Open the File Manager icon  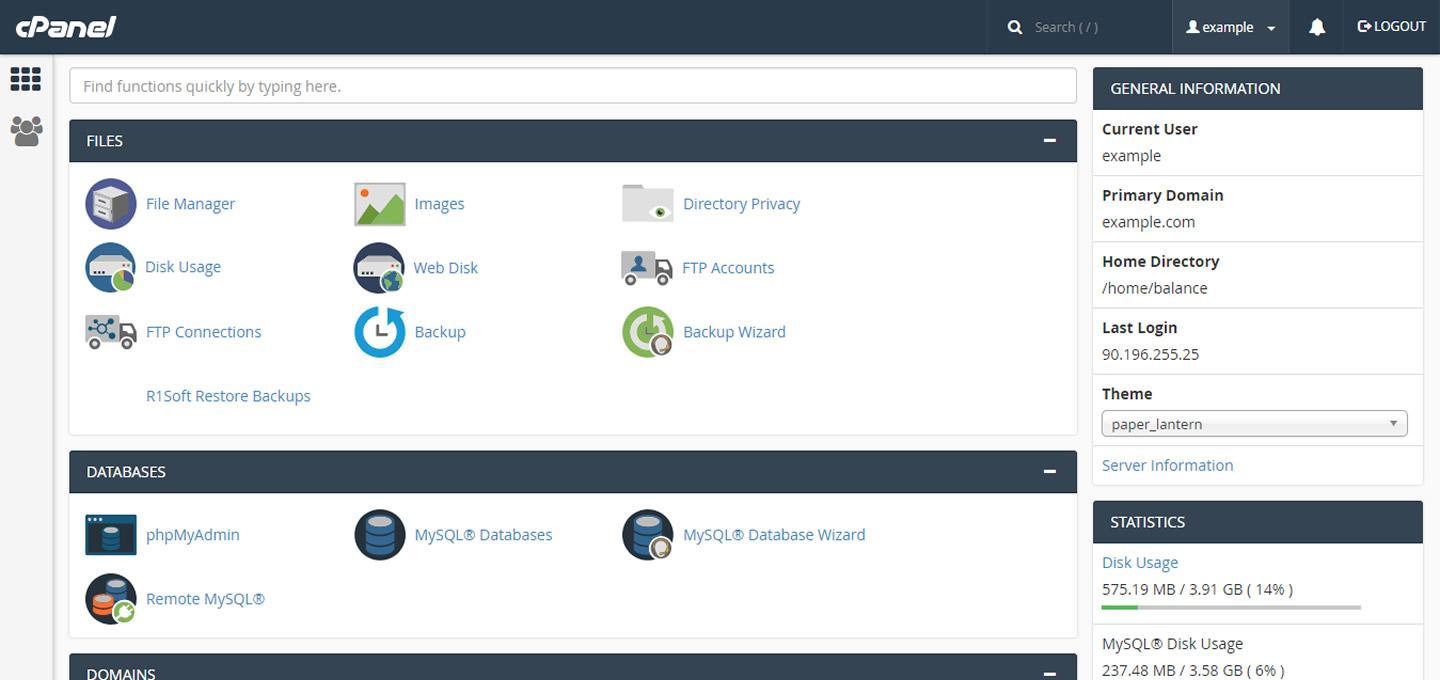110,203
